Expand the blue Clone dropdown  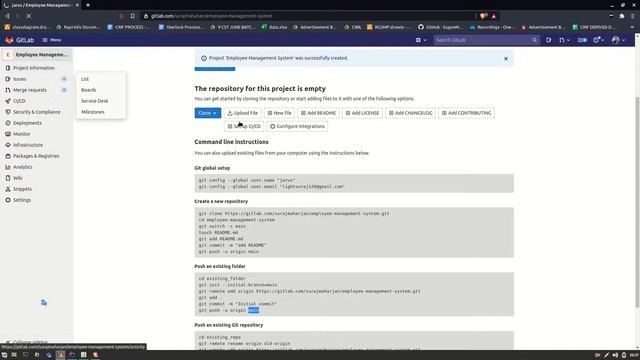(x=207, y=113)
